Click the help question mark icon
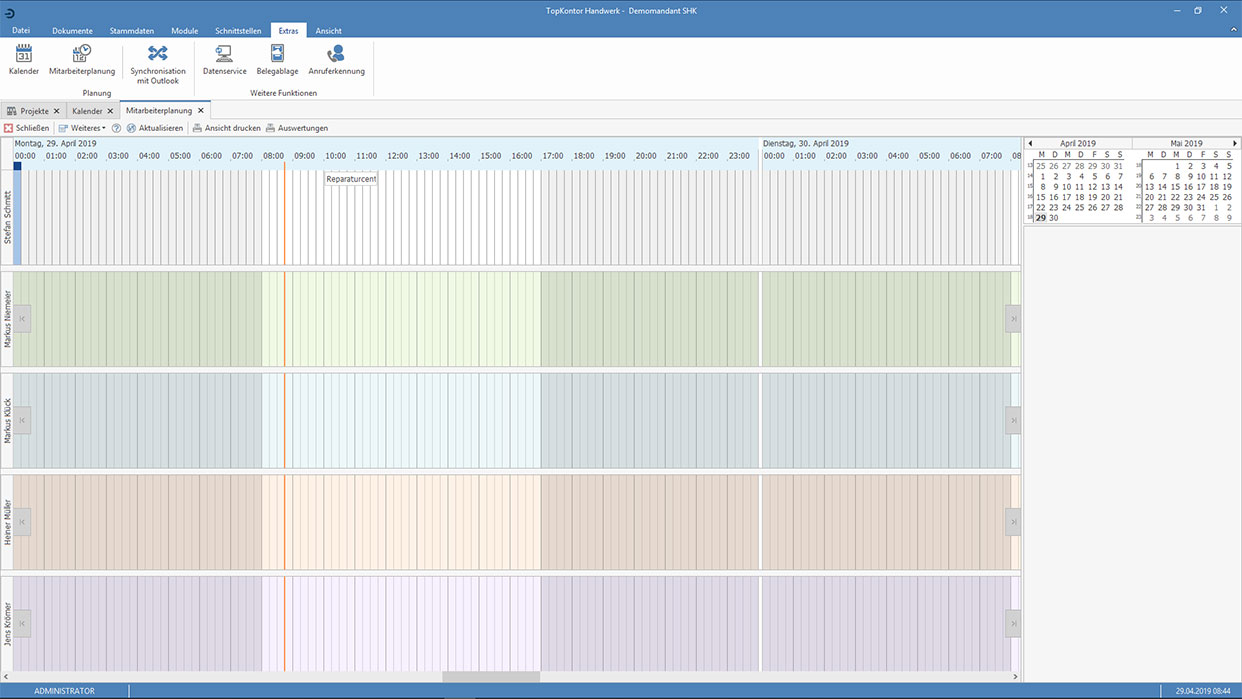Viewport: 1242px width, 699px height. tap(116, 128)
